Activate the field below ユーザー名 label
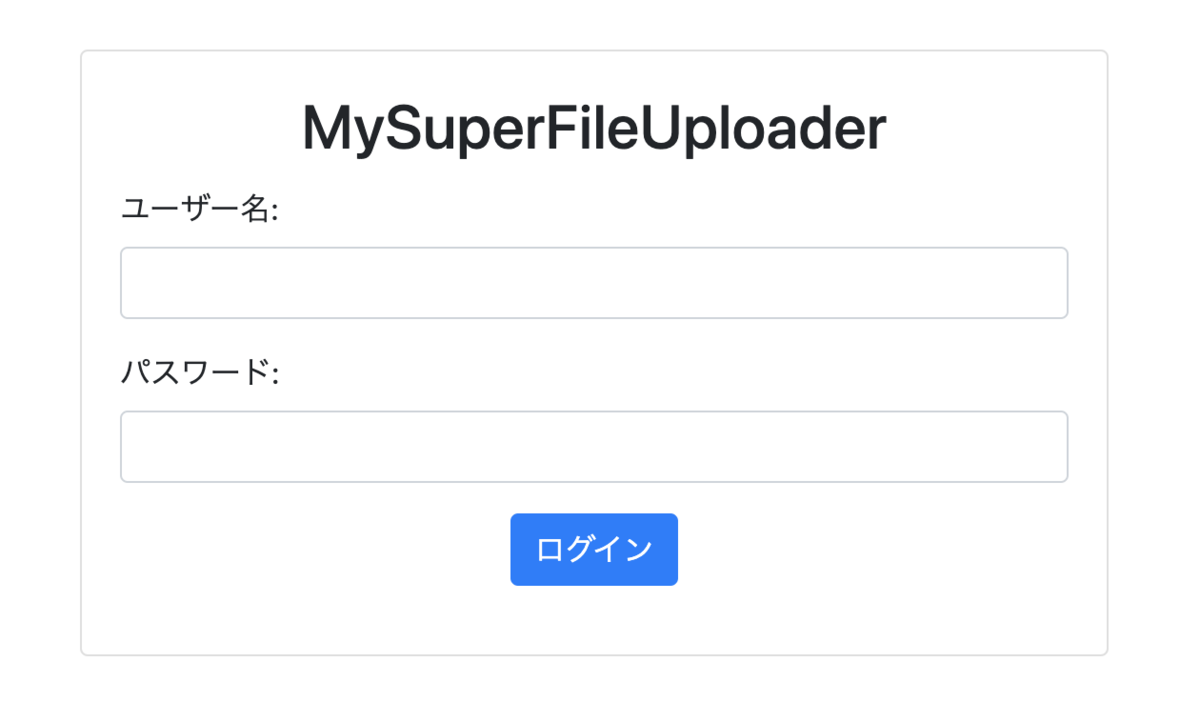The image size is (1200, 722). pos(594,283)
